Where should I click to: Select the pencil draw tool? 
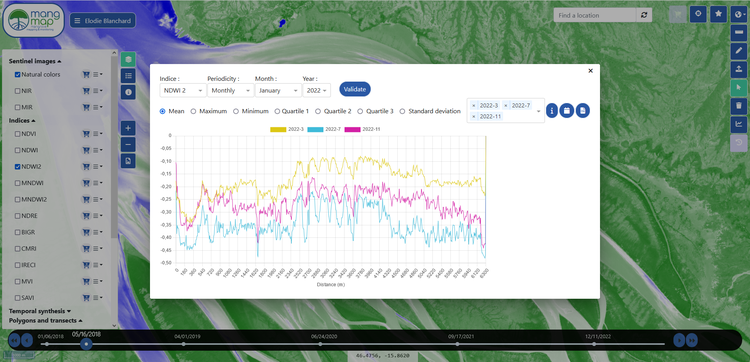pos(739,51)
